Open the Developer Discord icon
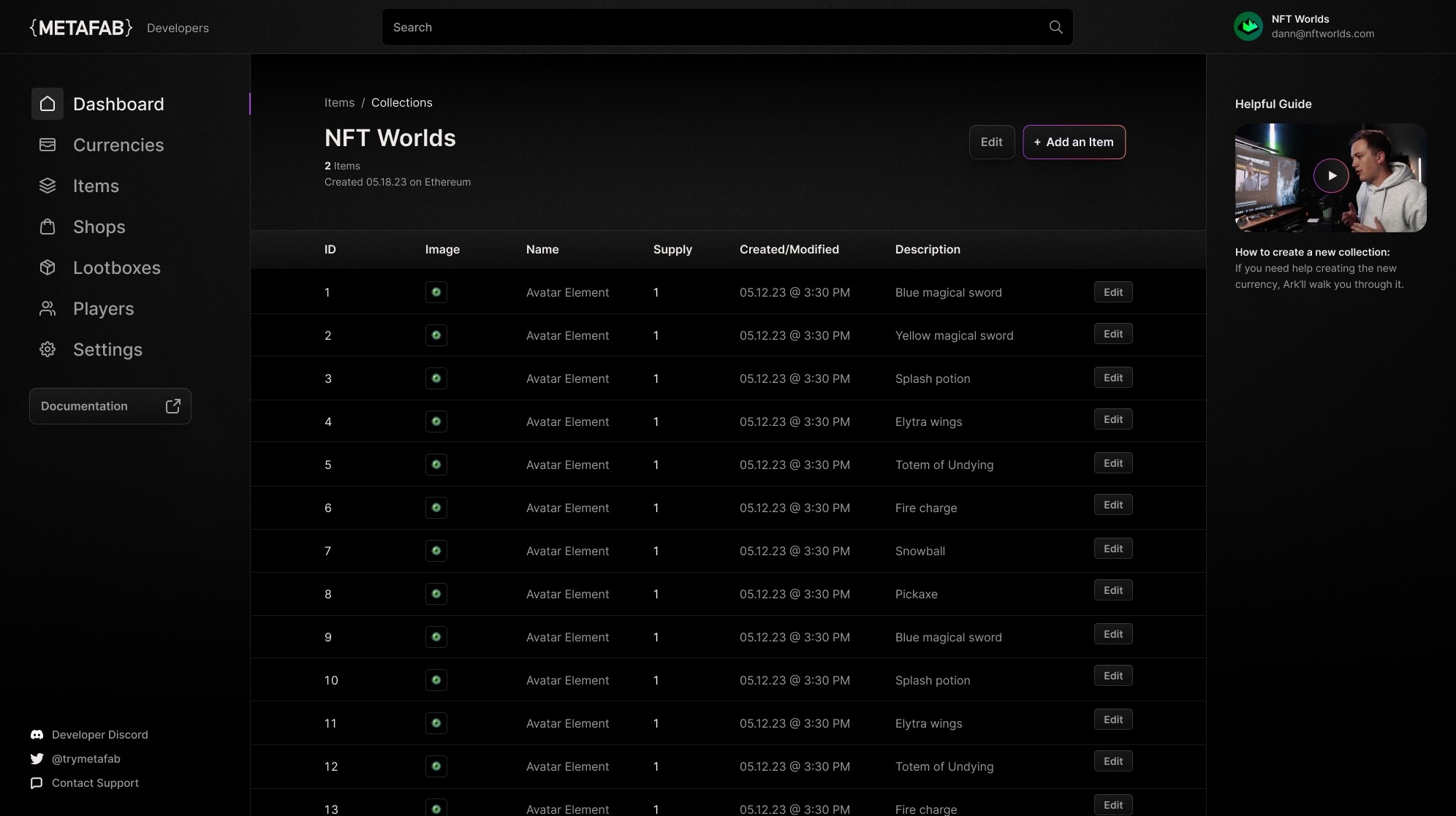 pyautogui.click(x=37, y=734)
